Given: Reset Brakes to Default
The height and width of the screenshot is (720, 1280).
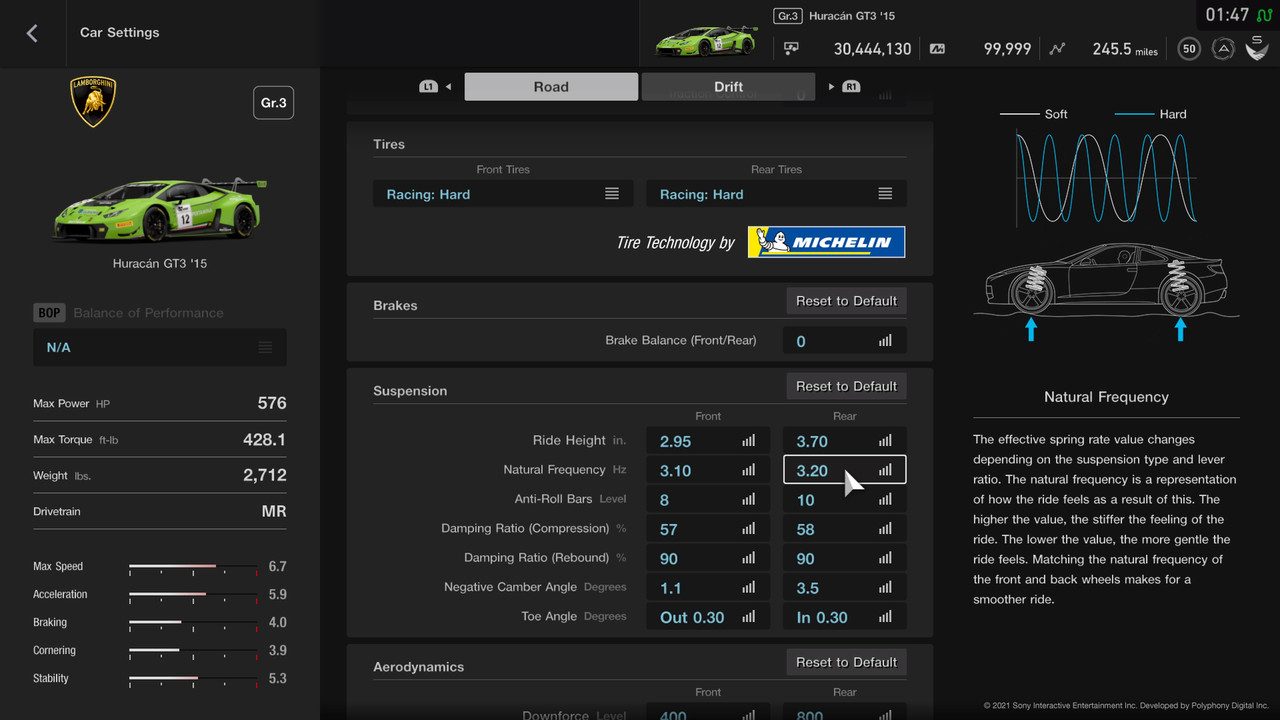Looking at the screenshot, I should 846,301.
